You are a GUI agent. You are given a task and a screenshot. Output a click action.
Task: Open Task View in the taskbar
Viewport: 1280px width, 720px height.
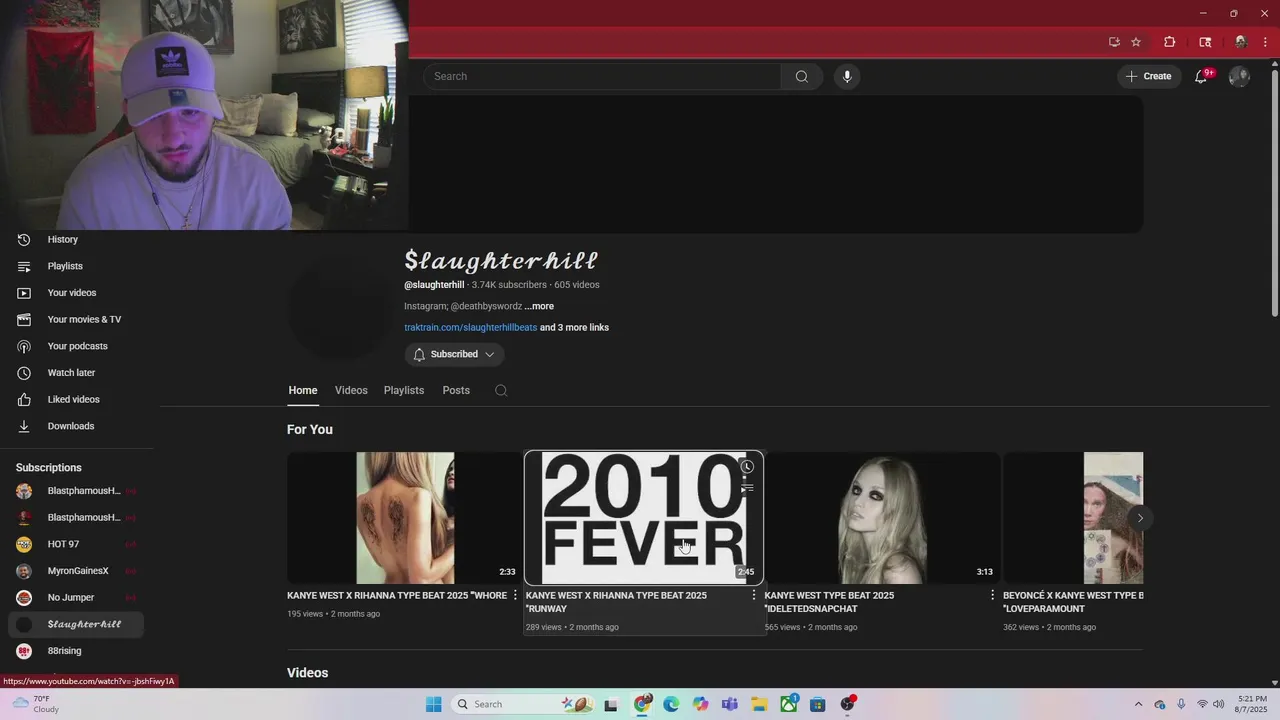611,704
